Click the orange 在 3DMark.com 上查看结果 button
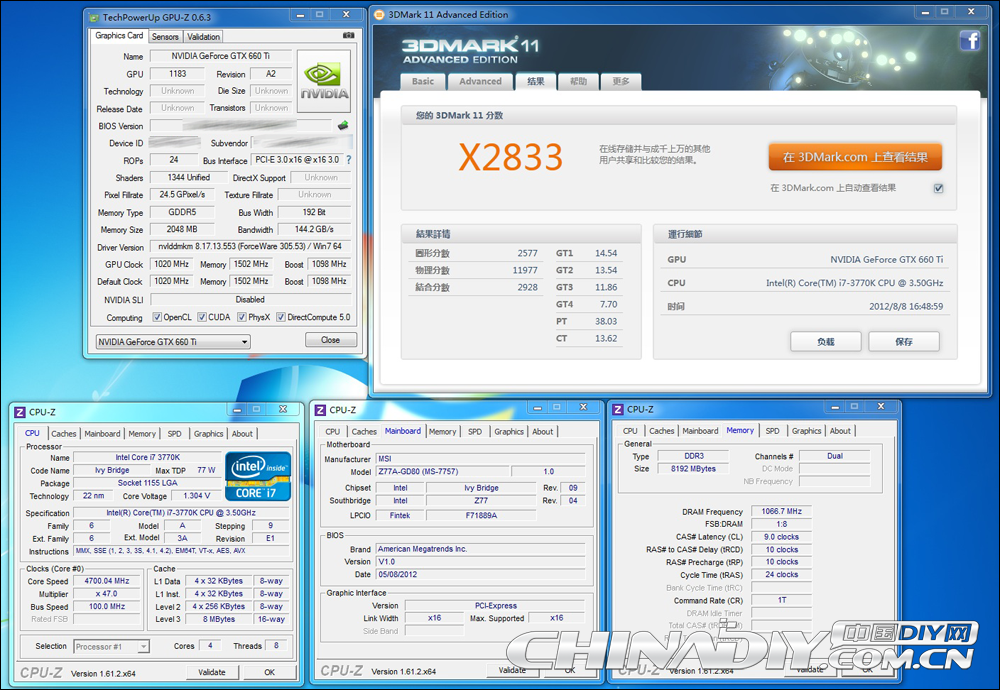This screenshot has width=1000, height=690. click(x=855, y=157)
